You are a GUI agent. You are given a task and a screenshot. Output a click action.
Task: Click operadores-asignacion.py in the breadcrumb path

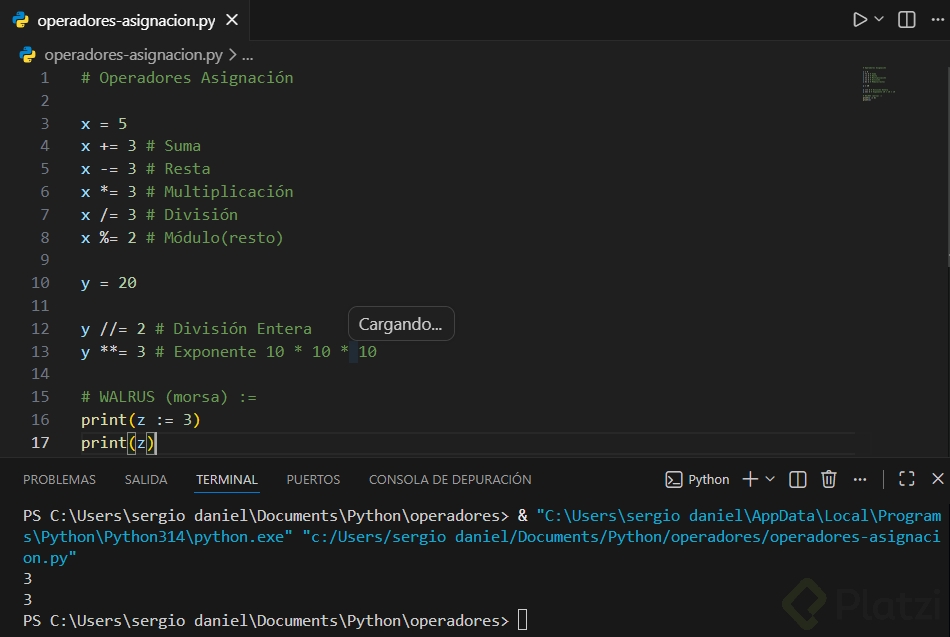[133, 55]
